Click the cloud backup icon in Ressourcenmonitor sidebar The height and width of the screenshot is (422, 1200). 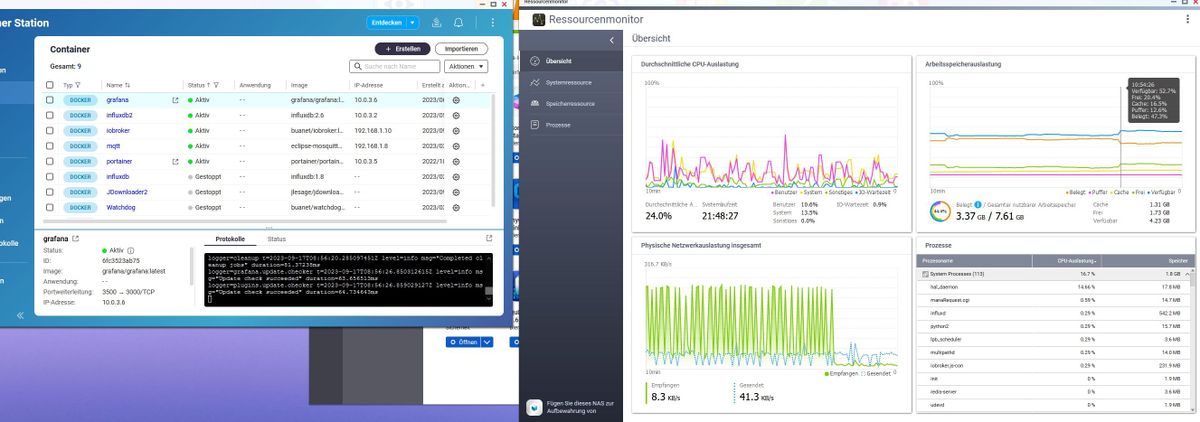535,408
